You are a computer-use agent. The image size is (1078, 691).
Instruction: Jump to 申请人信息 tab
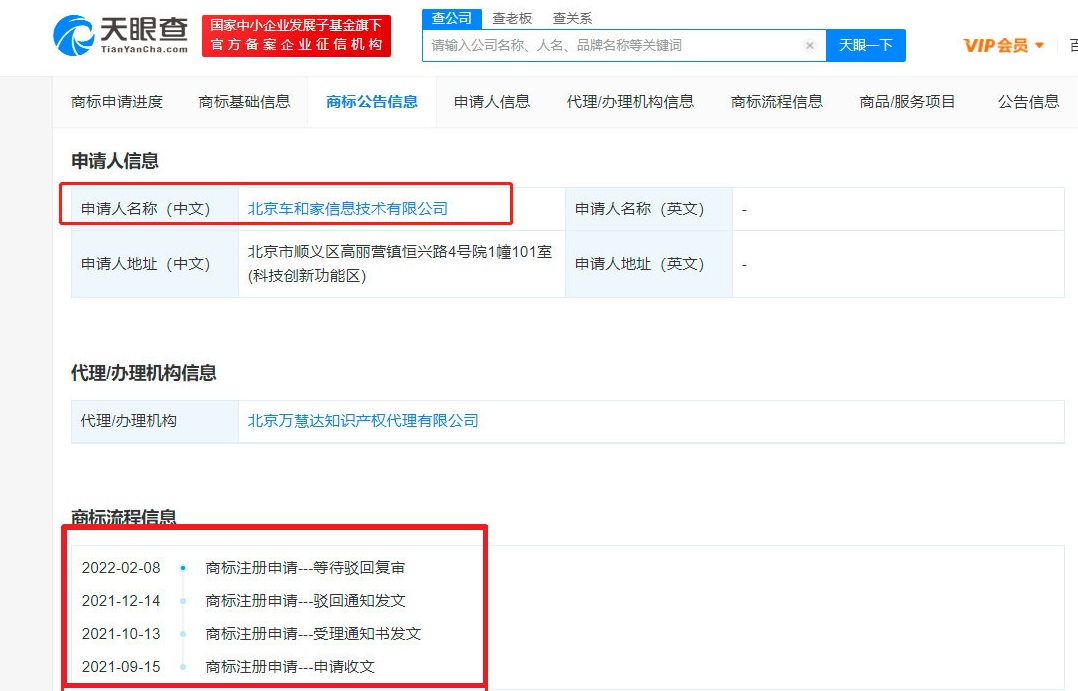tap(492, 101)
